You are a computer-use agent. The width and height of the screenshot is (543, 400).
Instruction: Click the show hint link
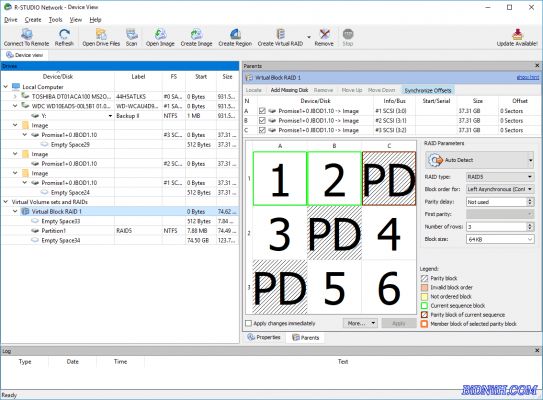pyautogui.click(x=528, y=78)
